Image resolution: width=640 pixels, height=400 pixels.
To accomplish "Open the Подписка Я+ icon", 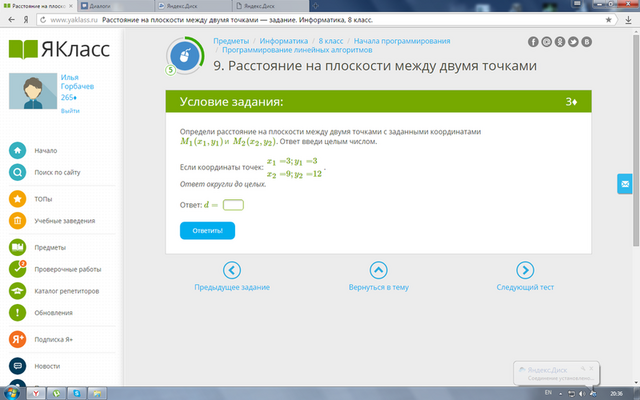I will click(18, 339).
